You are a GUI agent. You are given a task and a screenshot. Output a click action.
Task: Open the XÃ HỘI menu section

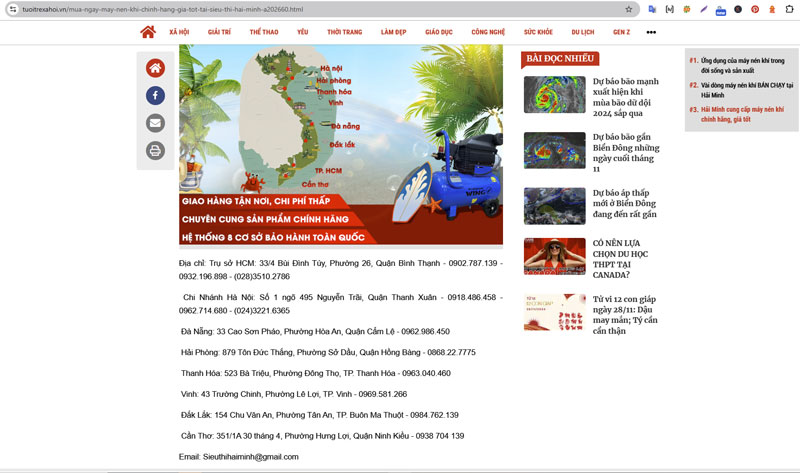(x=179, y=32)
